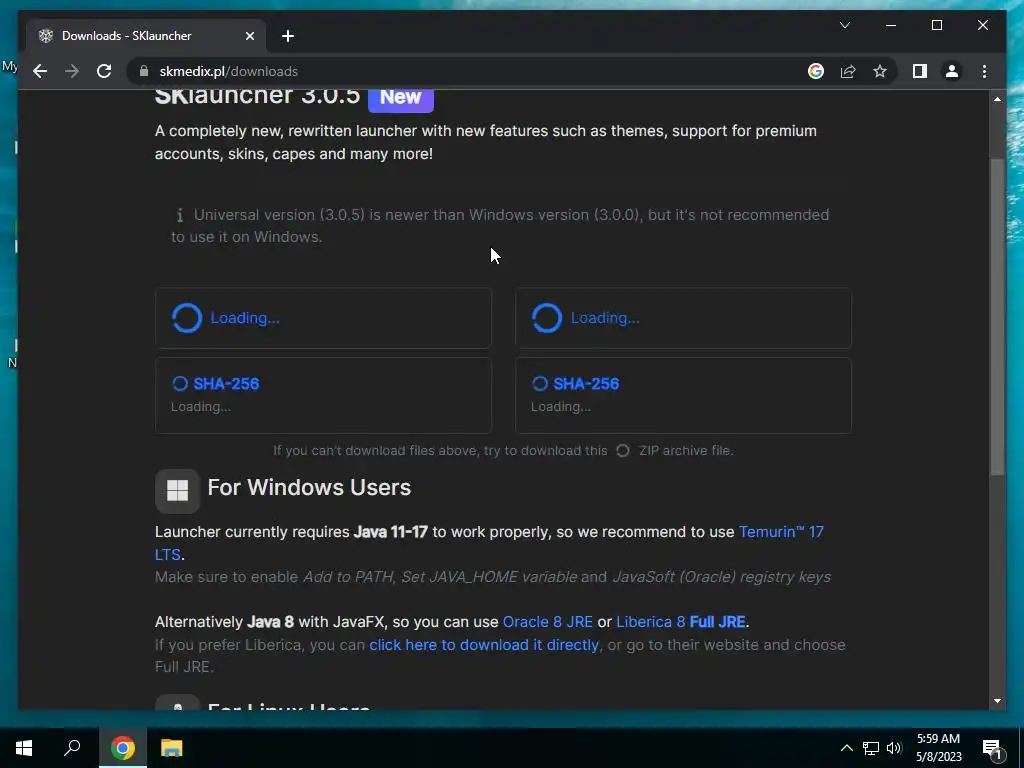
Task: Go back to the previous page
Action: [40, 71]
